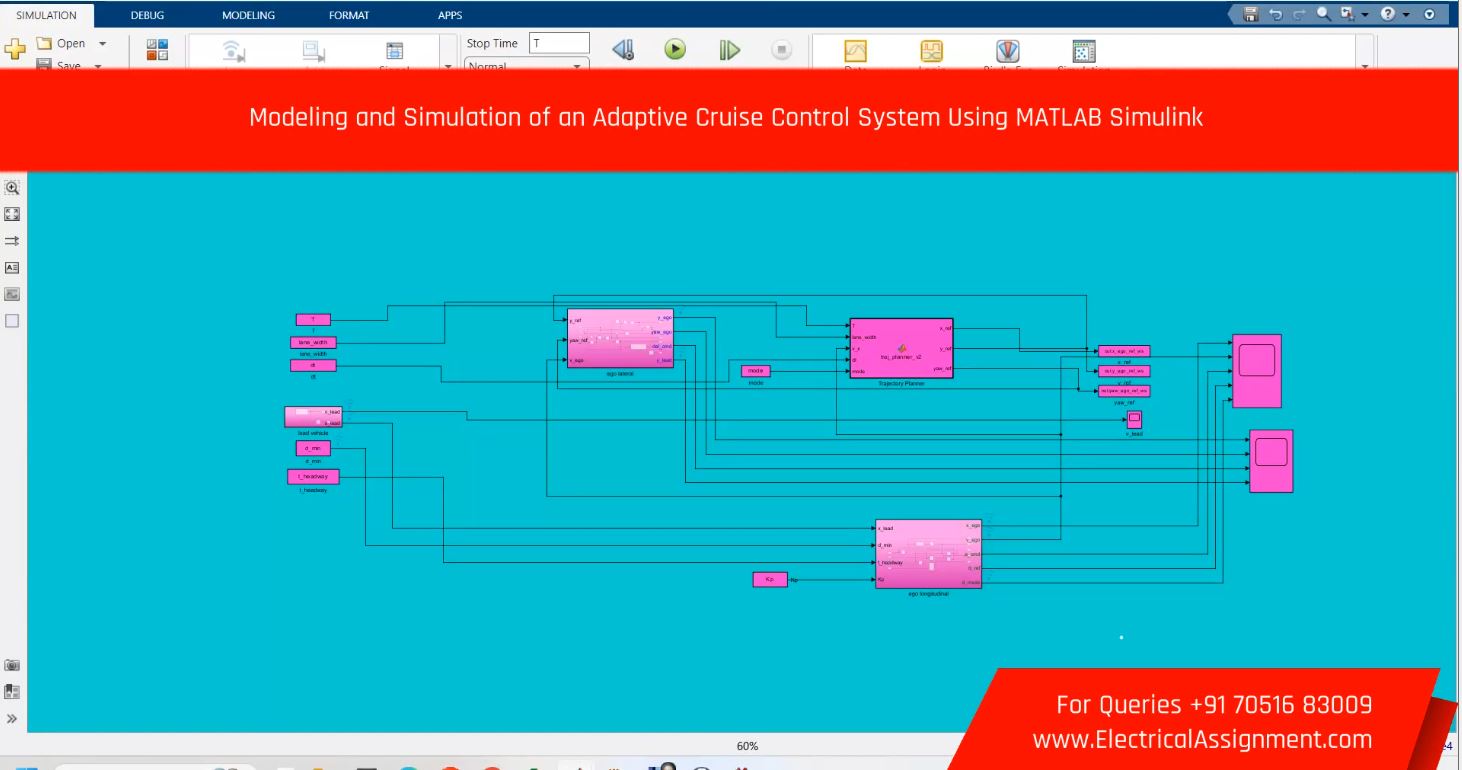Expand the Help dropdown arrow
Screen dimensions: 1462x770
1408,15
